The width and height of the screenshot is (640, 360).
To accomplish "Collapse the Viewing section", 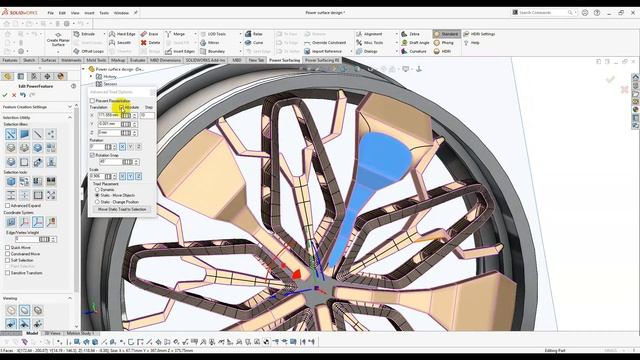I will 70,298.
